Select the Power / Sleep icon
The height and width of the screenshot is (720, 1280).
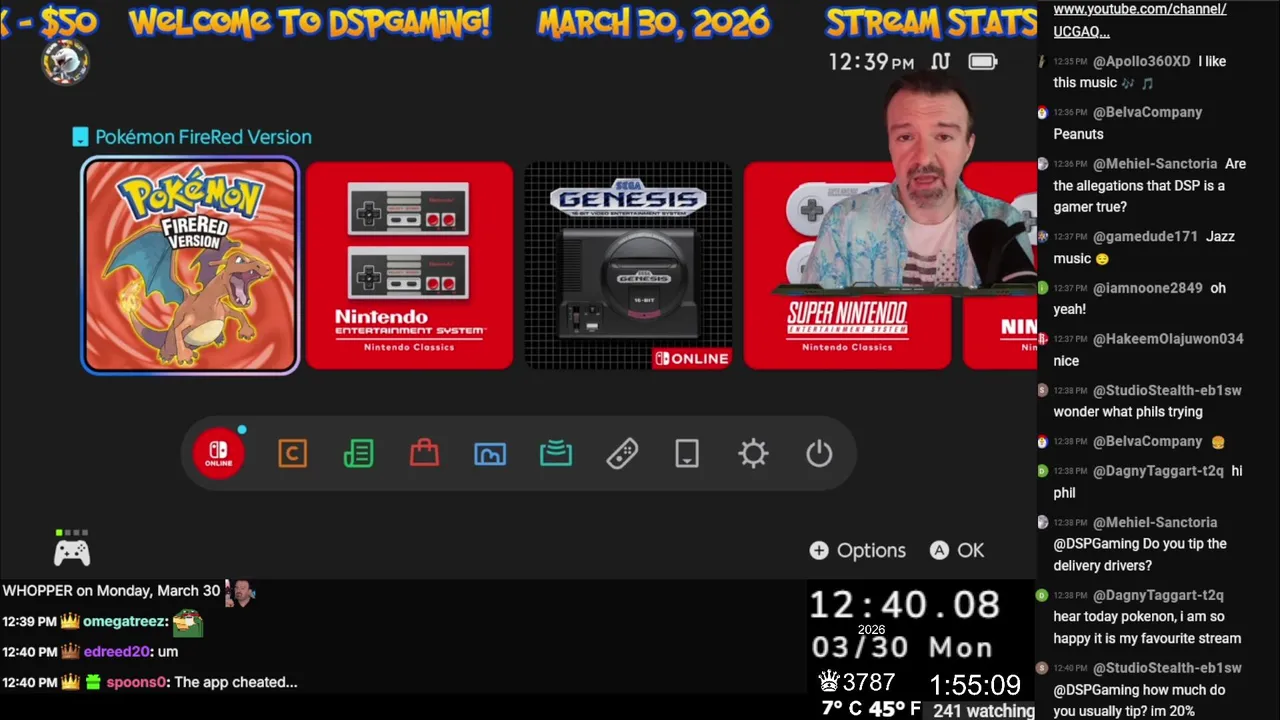[x=819, y=454]
